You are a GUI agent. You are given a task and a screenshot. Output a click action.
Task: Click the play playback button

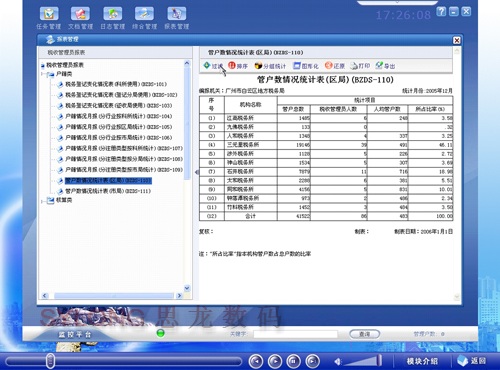275,361
